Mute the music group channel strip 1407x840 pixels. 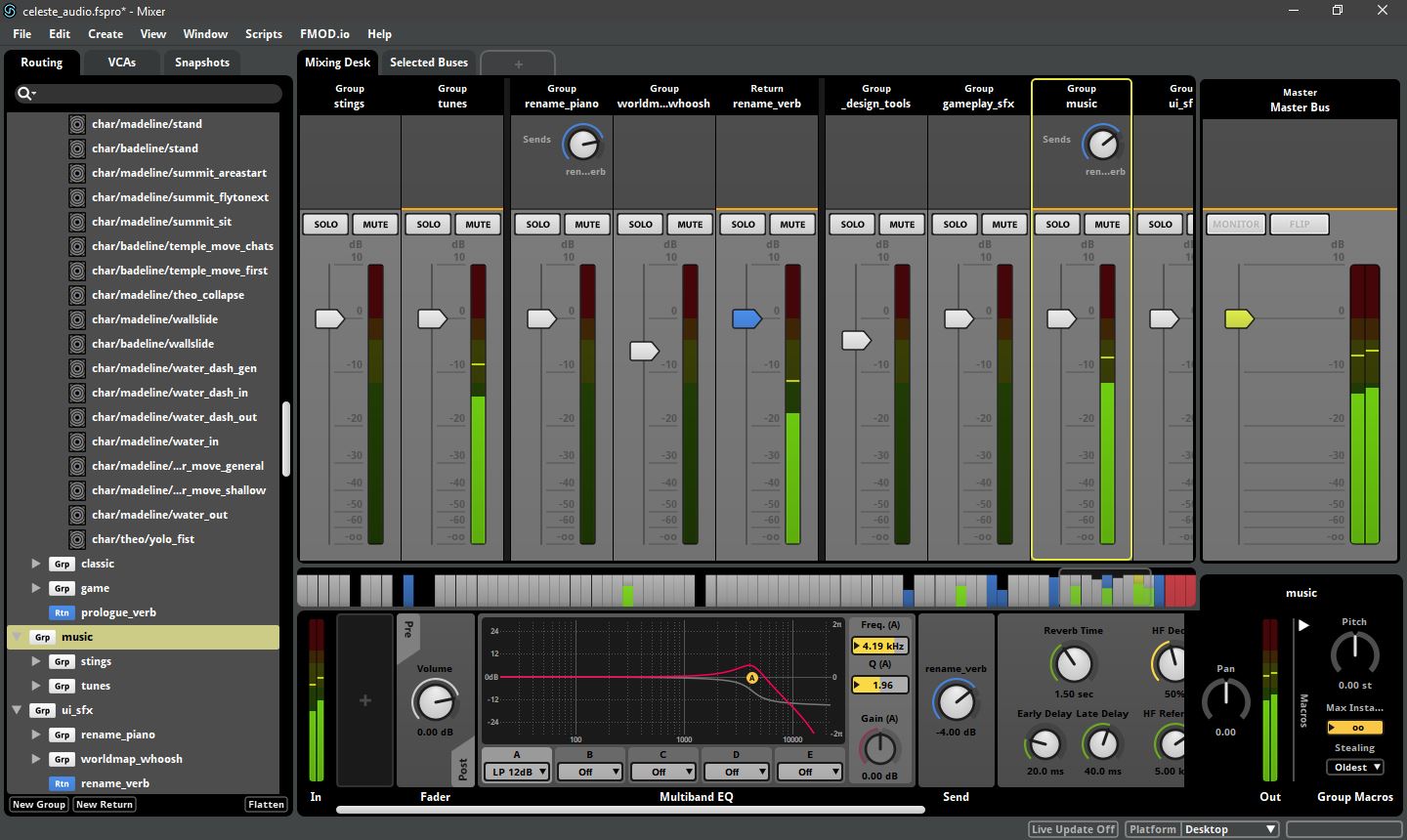coord(1106,224)
